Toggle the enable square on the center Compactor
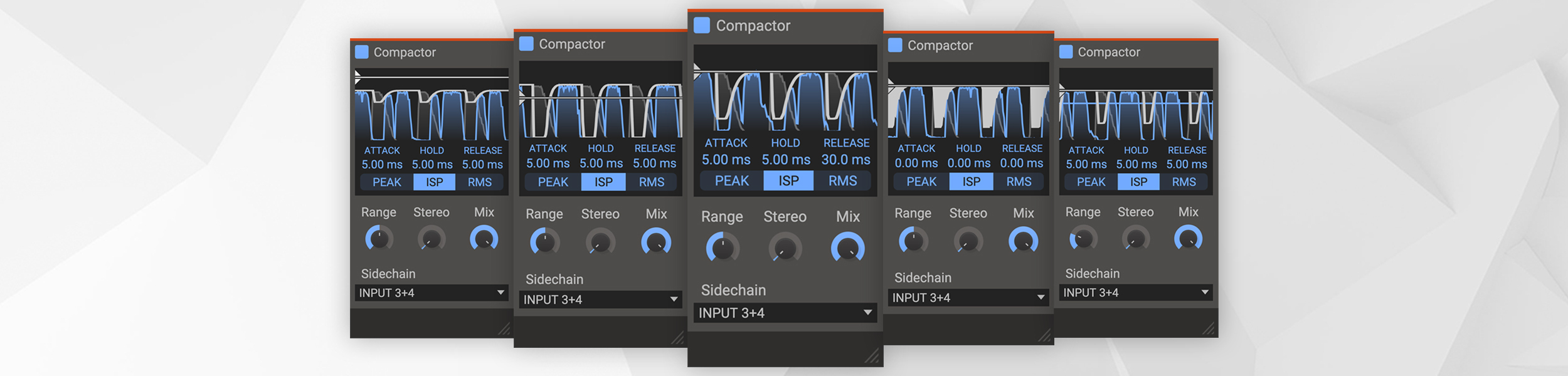Image resolution: width=1568 pixels, height=376 pixels. (702, 26)
